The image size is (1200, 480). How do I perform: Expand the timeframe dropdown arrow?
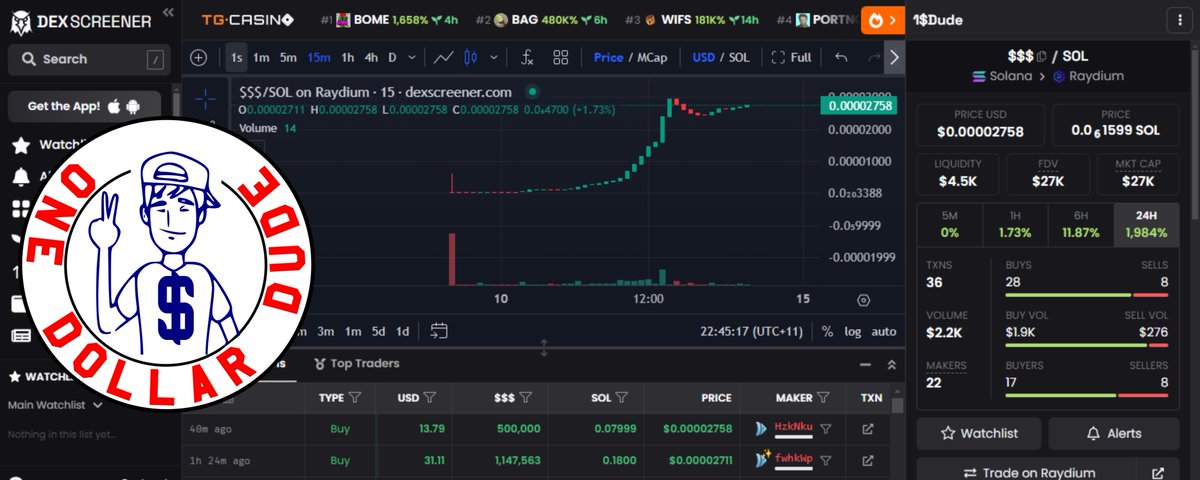tap(412, 57)
